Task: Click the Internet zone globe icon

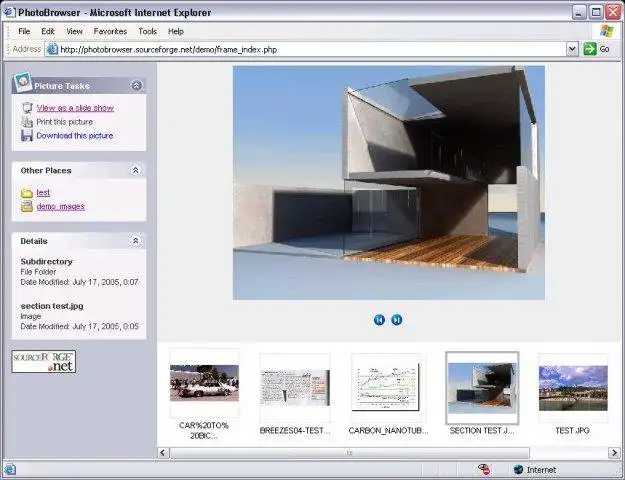Action: tap(518, 470)
